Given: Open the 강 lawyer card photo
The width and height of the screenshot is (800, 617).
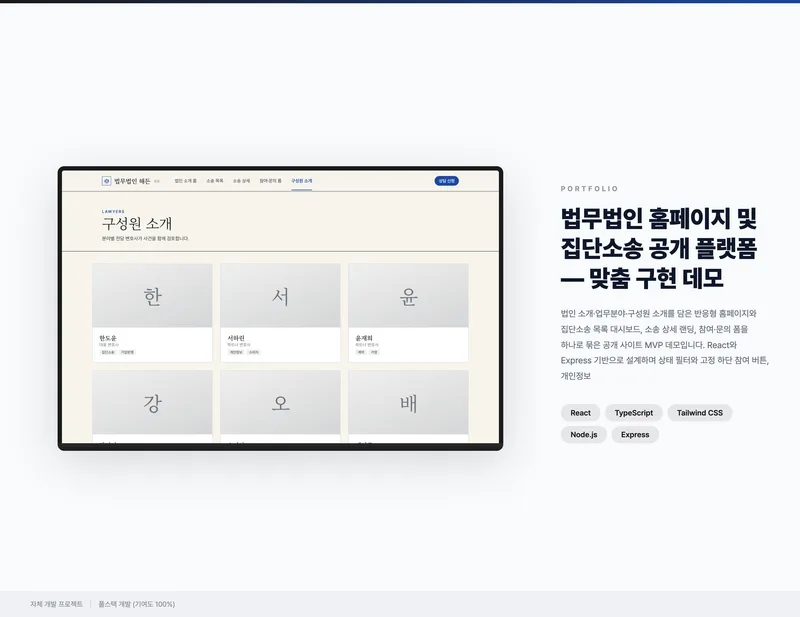Looking at the screenshot, I should [x=153, y=403].
